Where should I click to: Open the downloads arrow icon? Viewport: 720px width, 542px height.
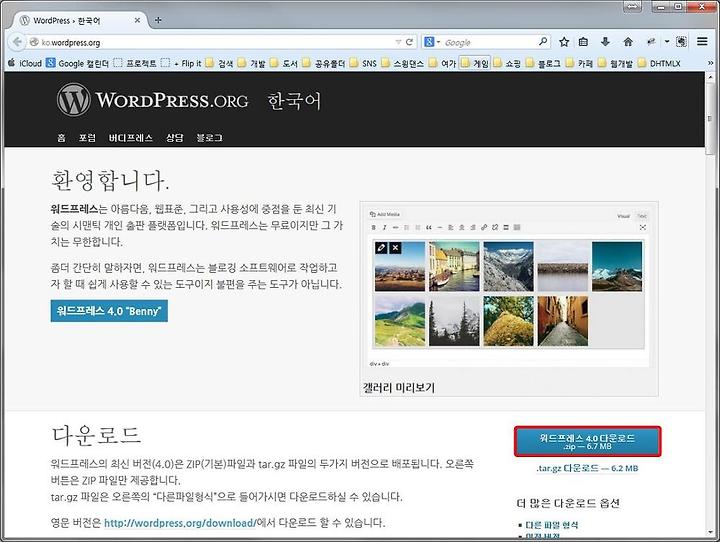(605, 42)
